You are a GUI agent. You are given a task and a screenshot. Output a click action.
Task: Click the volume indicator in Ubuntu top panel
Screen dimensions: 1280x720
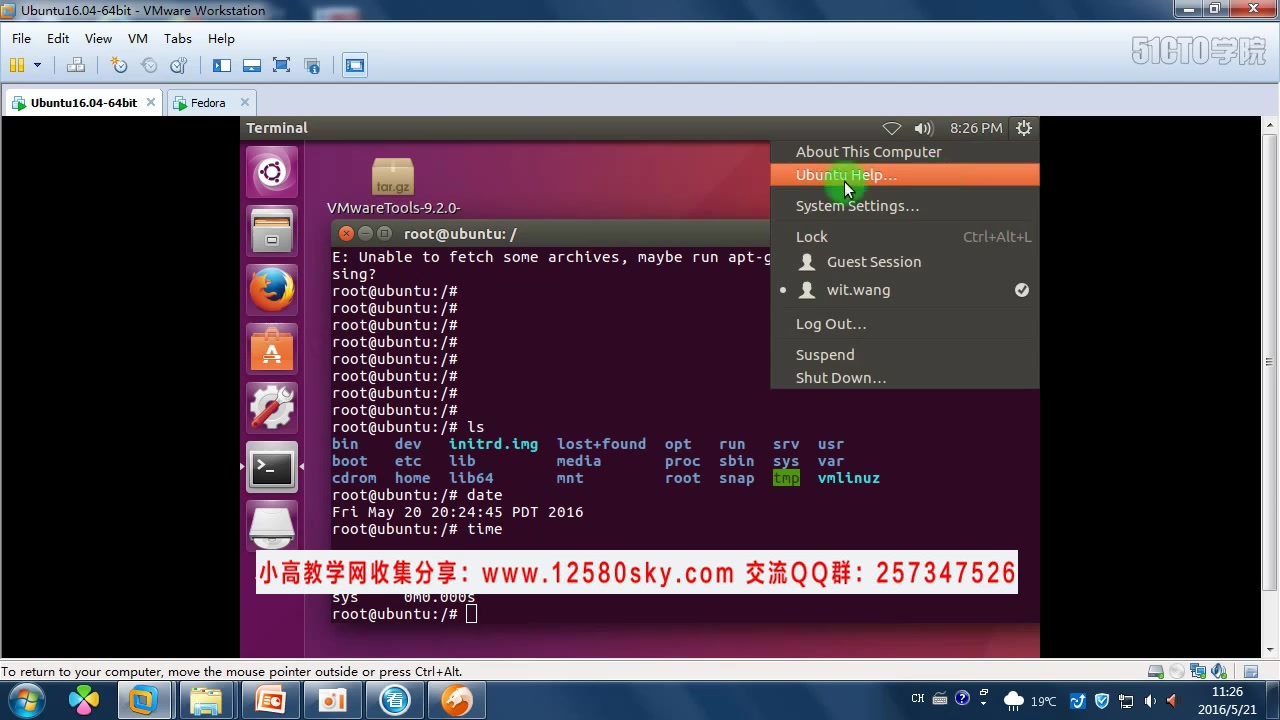point(922,128)
